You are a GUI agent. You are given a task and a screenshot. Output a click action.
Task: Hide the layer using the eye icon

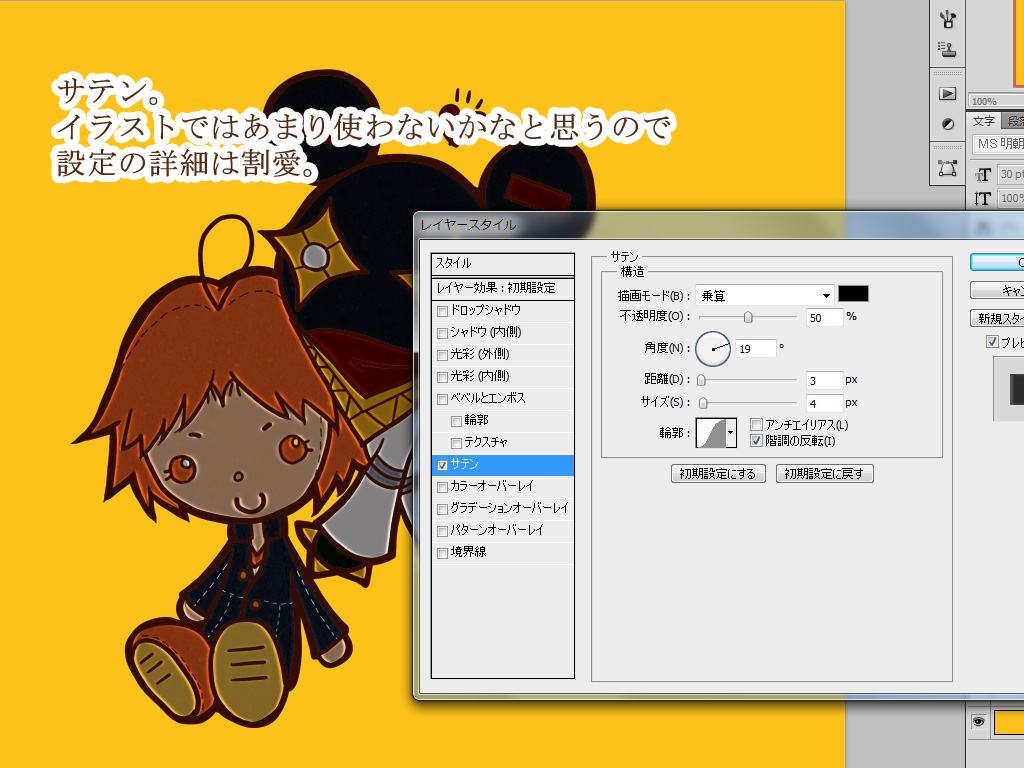979,721
